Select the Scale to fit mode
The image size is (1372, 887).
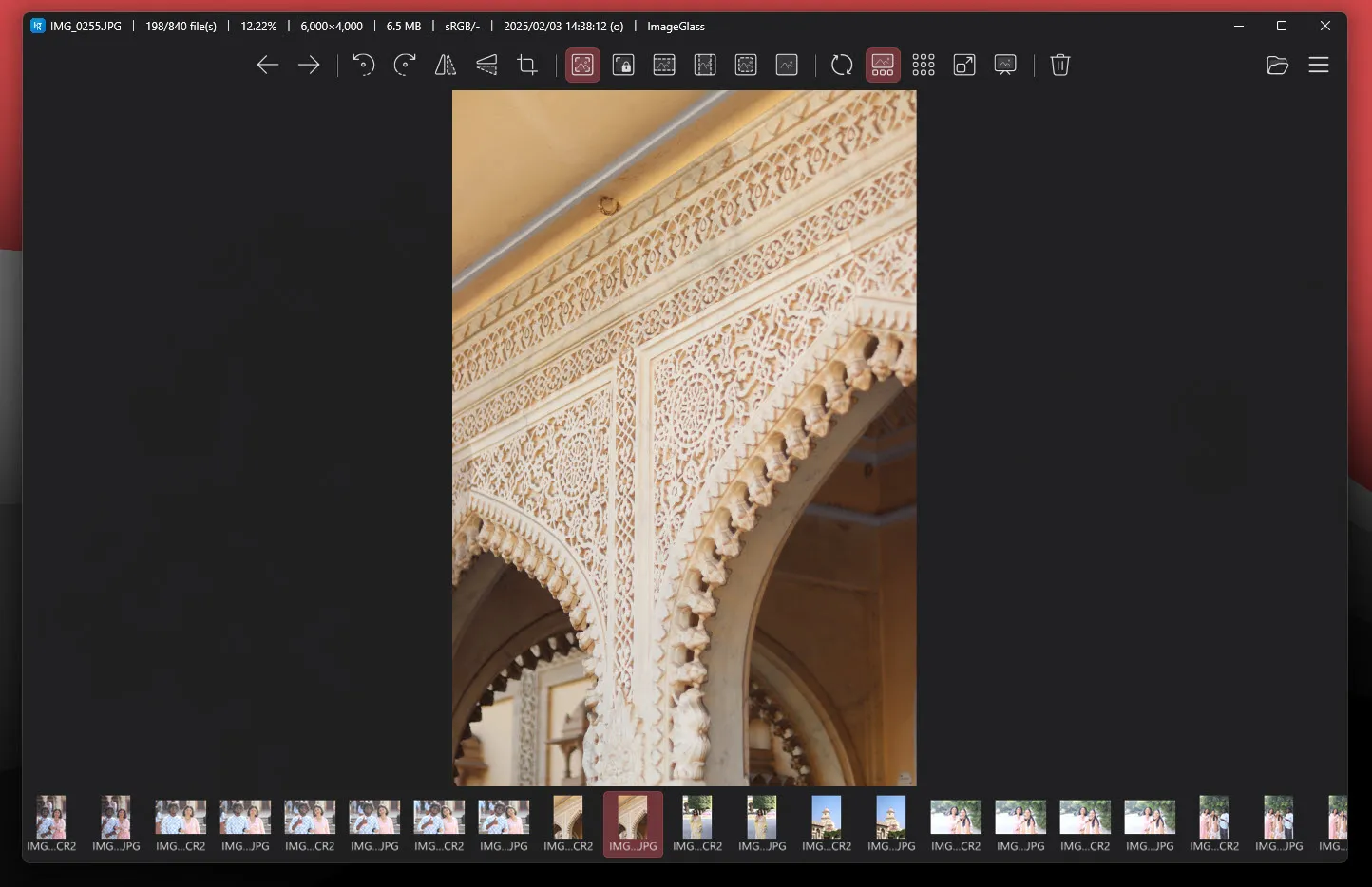tap(746, 65)
